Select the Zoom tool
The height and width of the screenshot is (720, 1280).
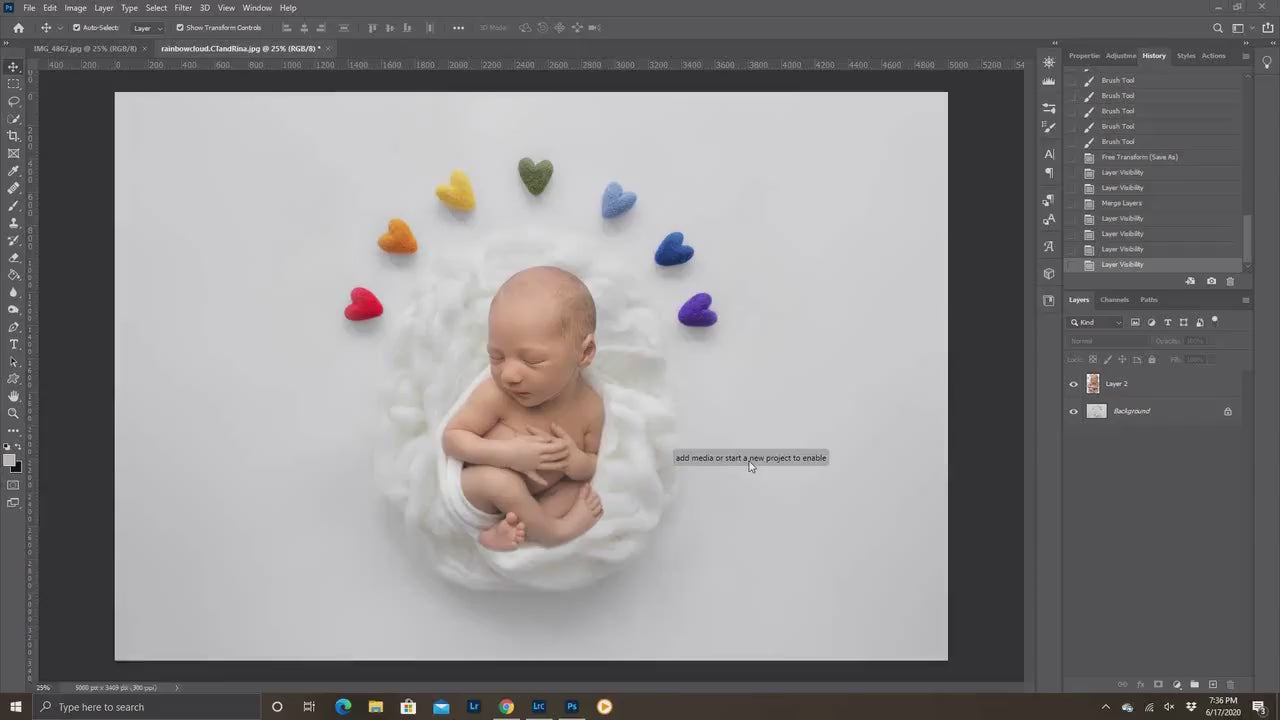13,414
